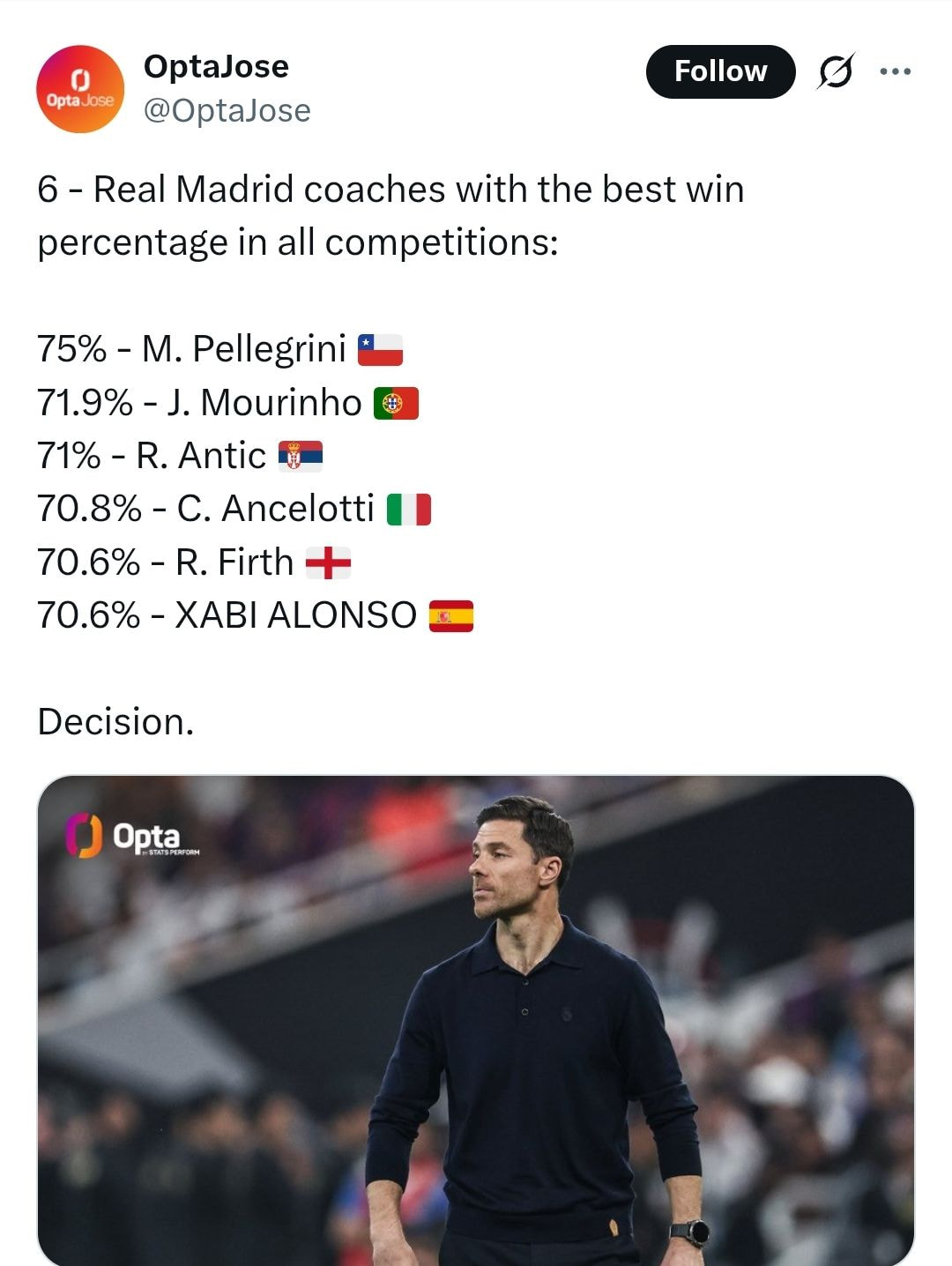Click the OptaJose display name
The height and width of the screenshot is (1266, 952).
[216, 66]
